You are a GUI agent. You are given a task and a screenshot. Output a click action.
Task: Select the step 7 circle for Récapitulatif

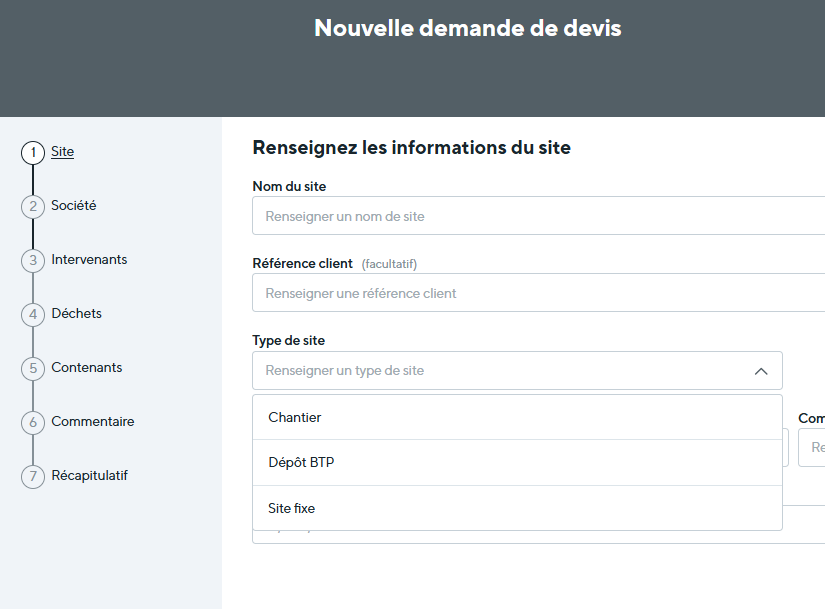pos(33,477)
